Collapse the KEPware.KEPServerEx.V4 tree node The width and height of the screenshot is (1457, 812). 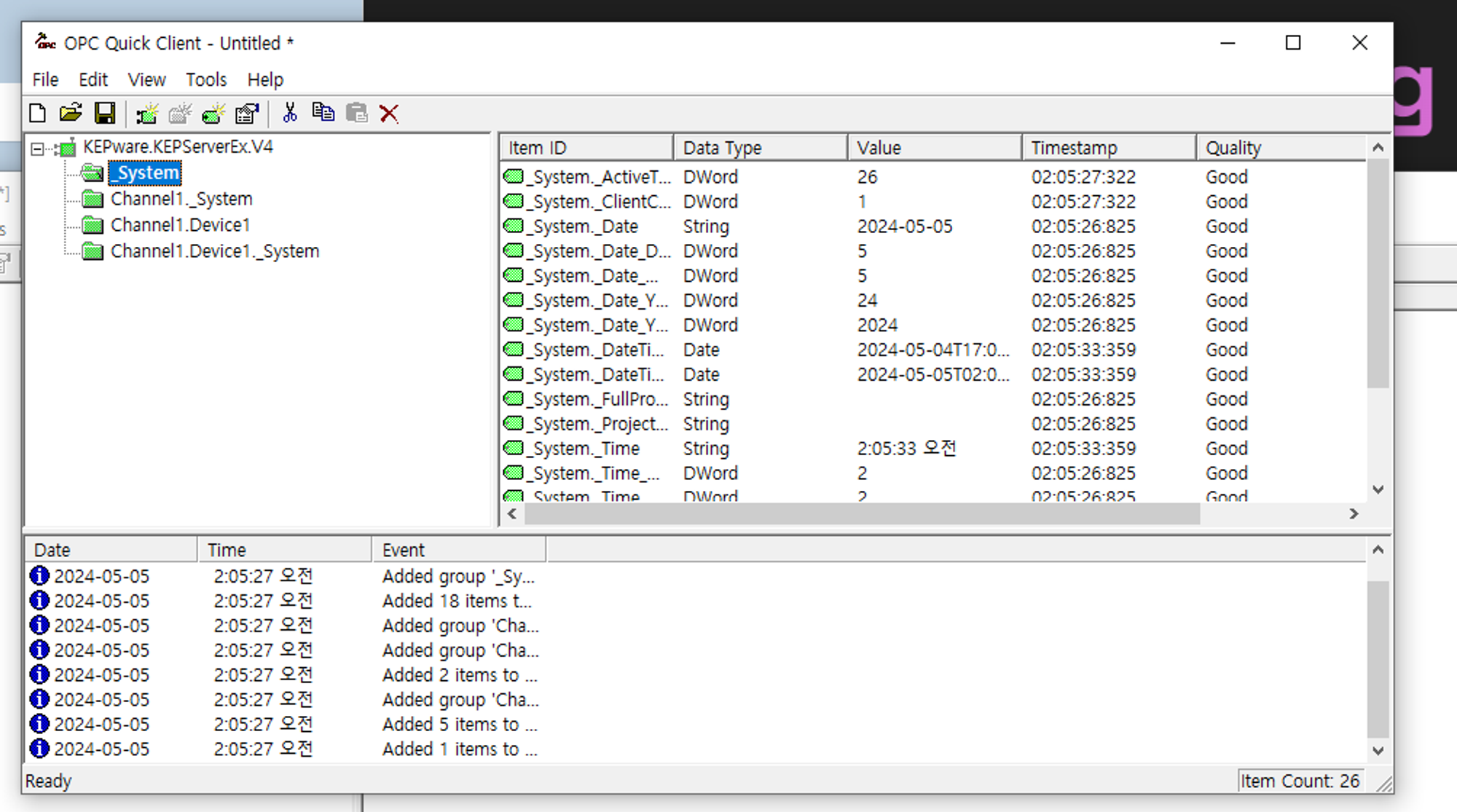(37, 149)
